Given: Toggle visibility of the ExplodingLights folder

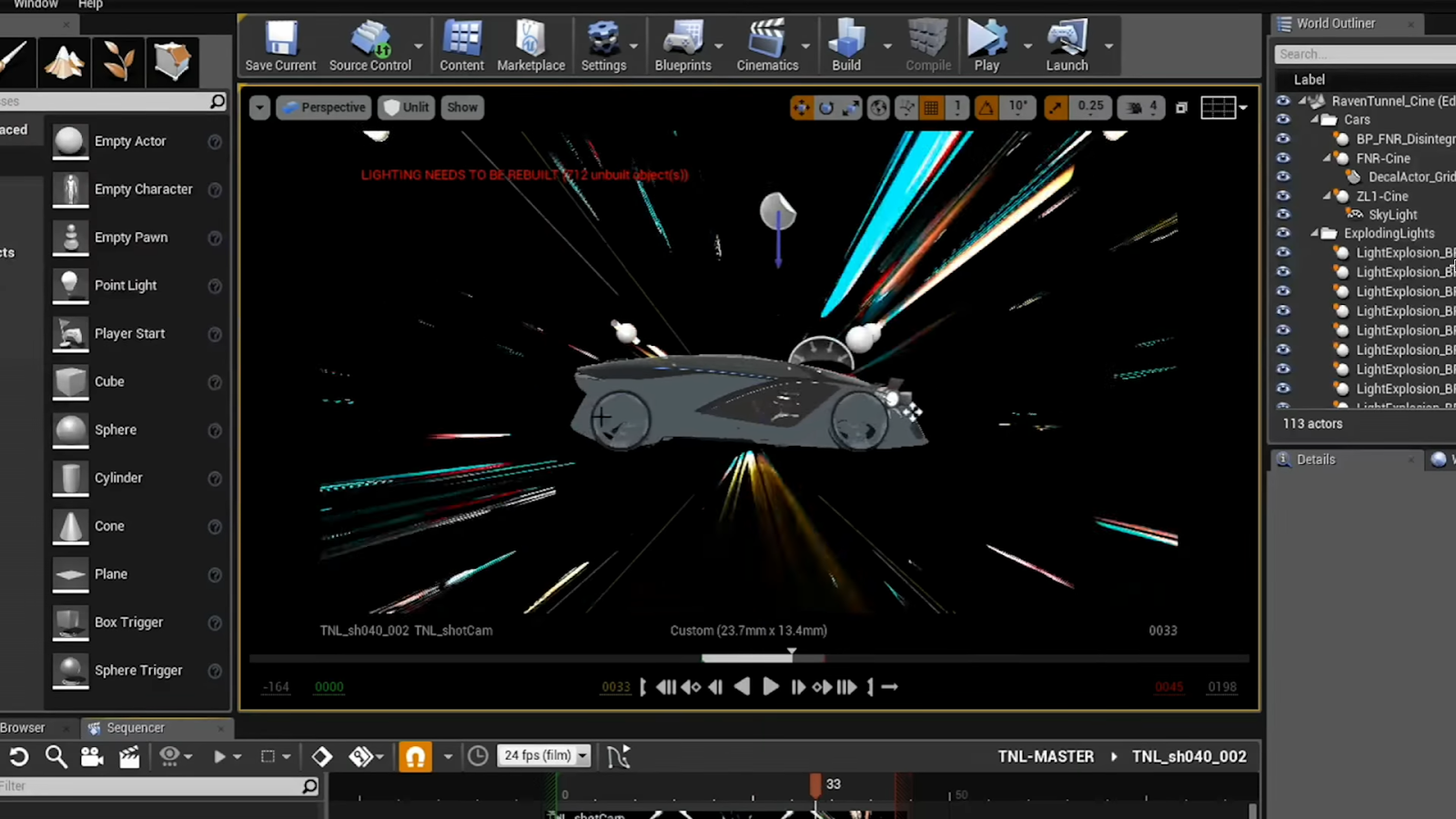Looking at the screenshot, I should point(1283,233).
